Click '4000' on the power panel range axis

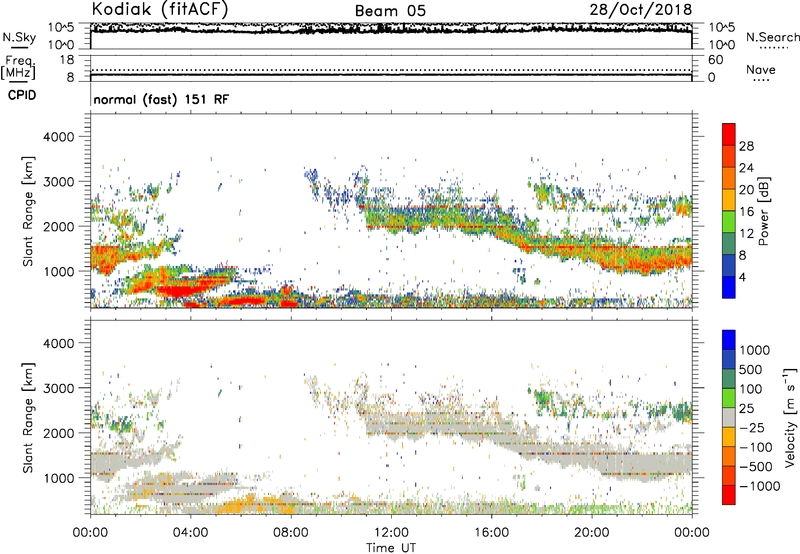coord(58,137)
